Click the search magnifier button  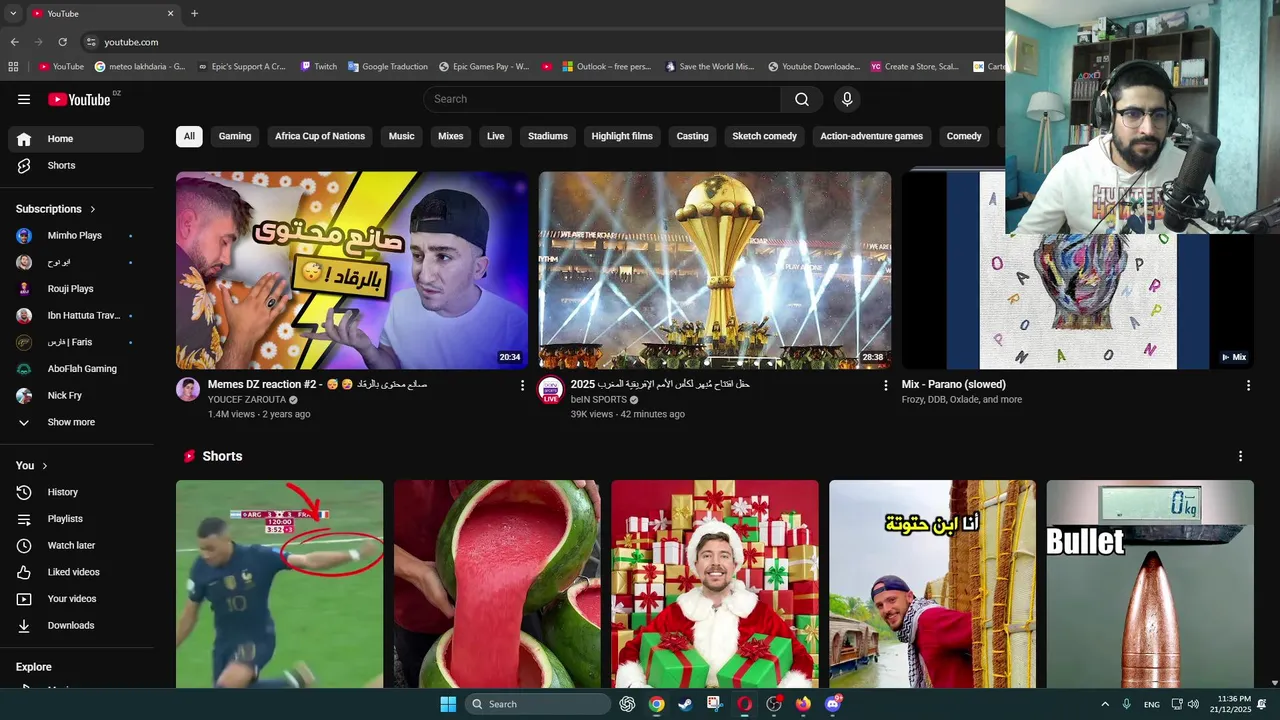point(802,99)
